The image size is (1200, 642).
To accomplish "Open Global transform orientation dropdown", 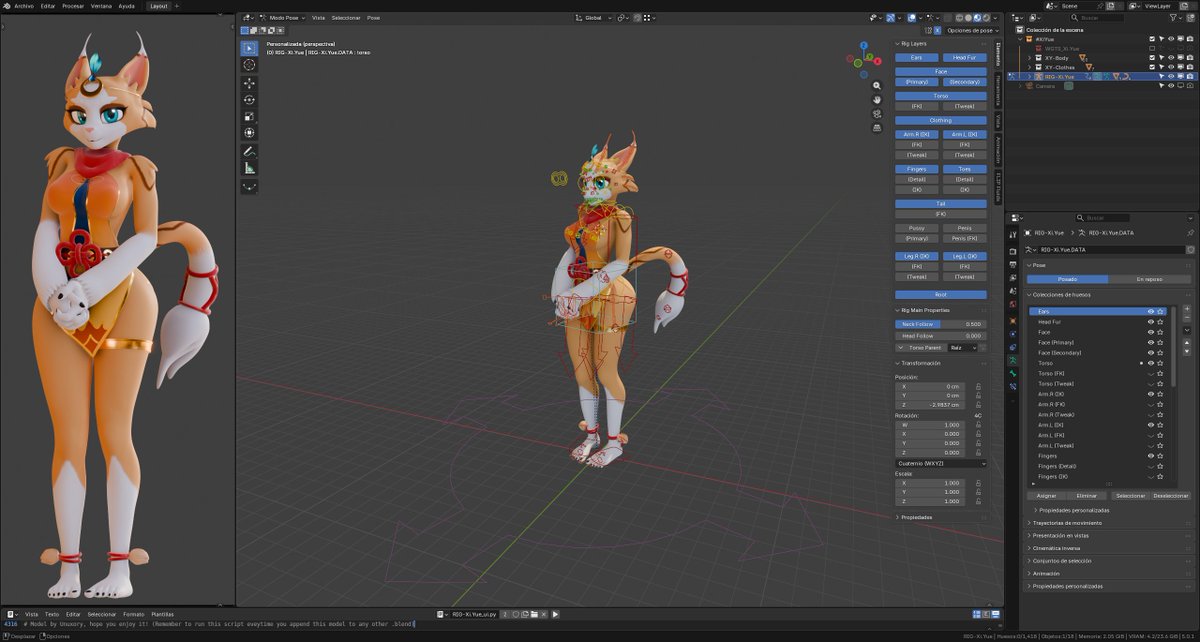I will pos(595,18).
